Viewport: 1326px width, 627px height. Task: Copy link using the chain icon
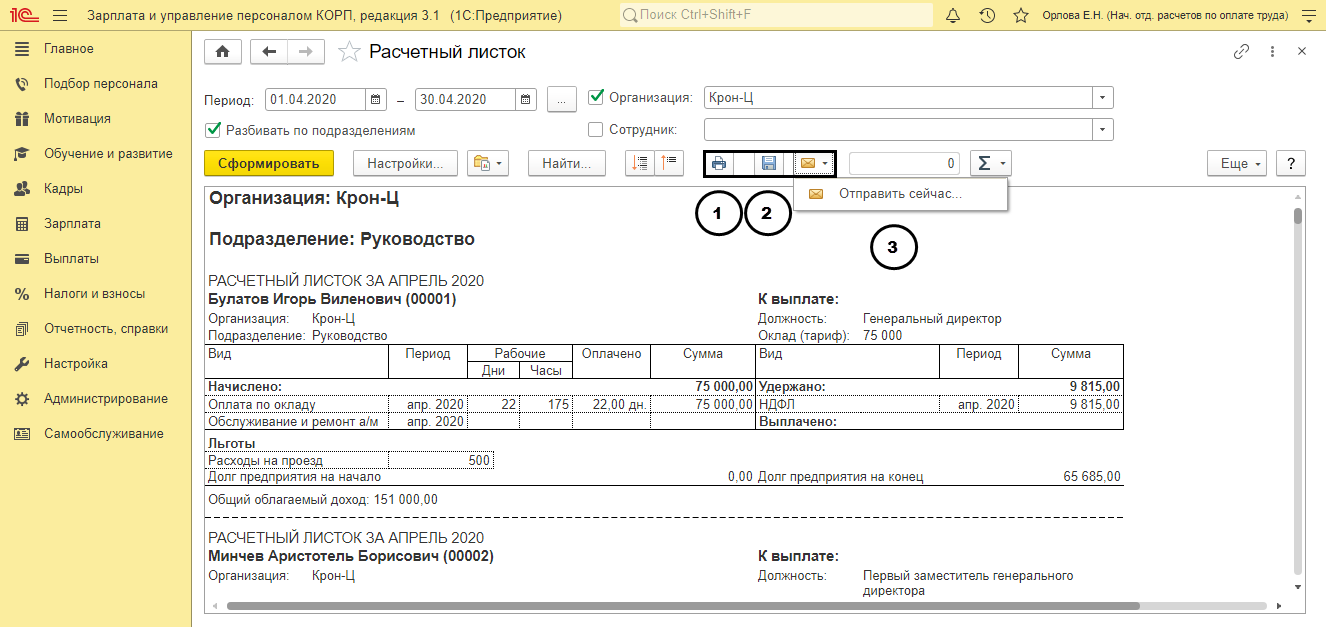(x=1241, y=52)
